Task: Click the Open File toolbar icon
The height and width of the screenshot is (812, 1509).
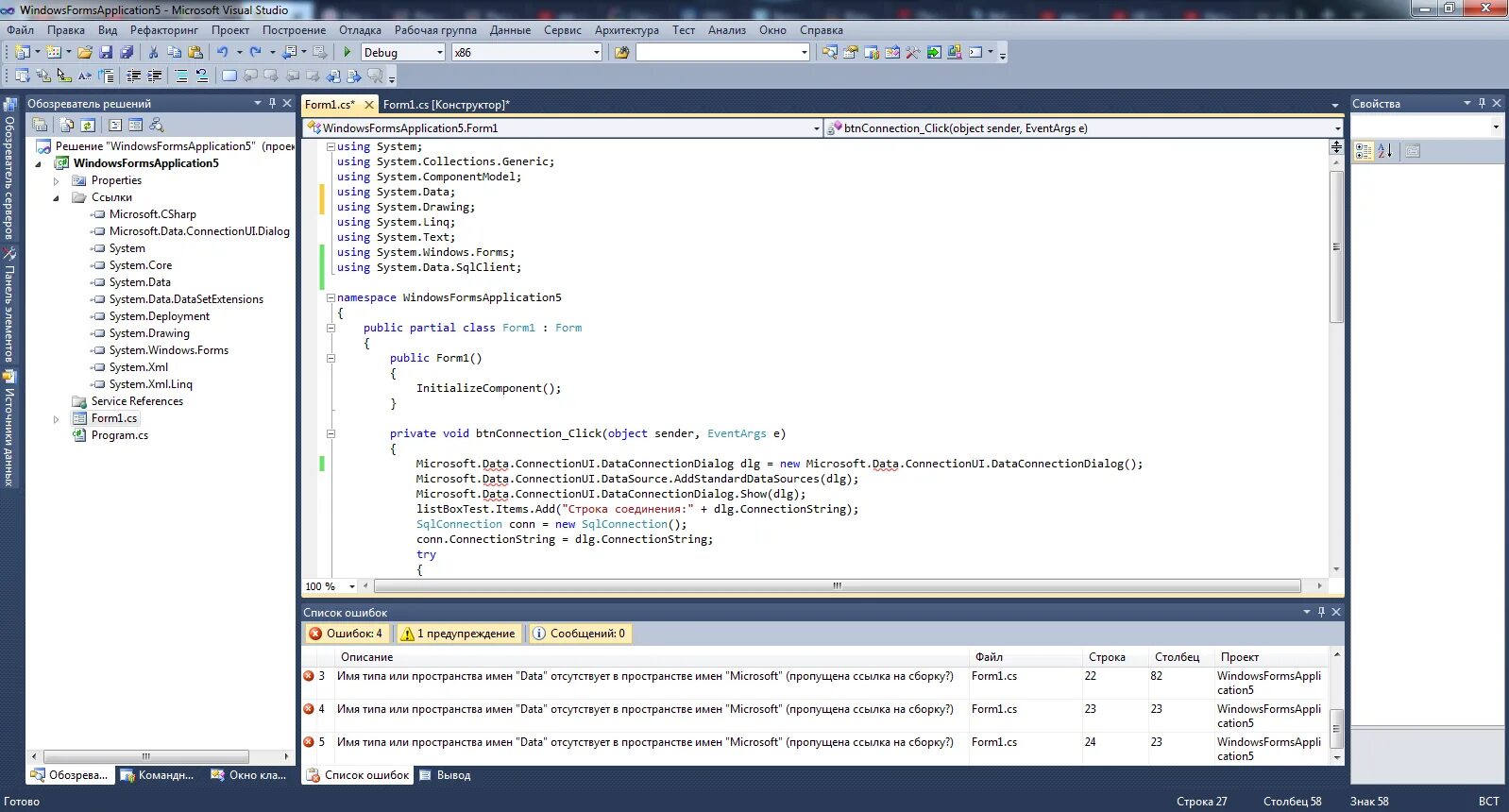Action: [85, 53]
